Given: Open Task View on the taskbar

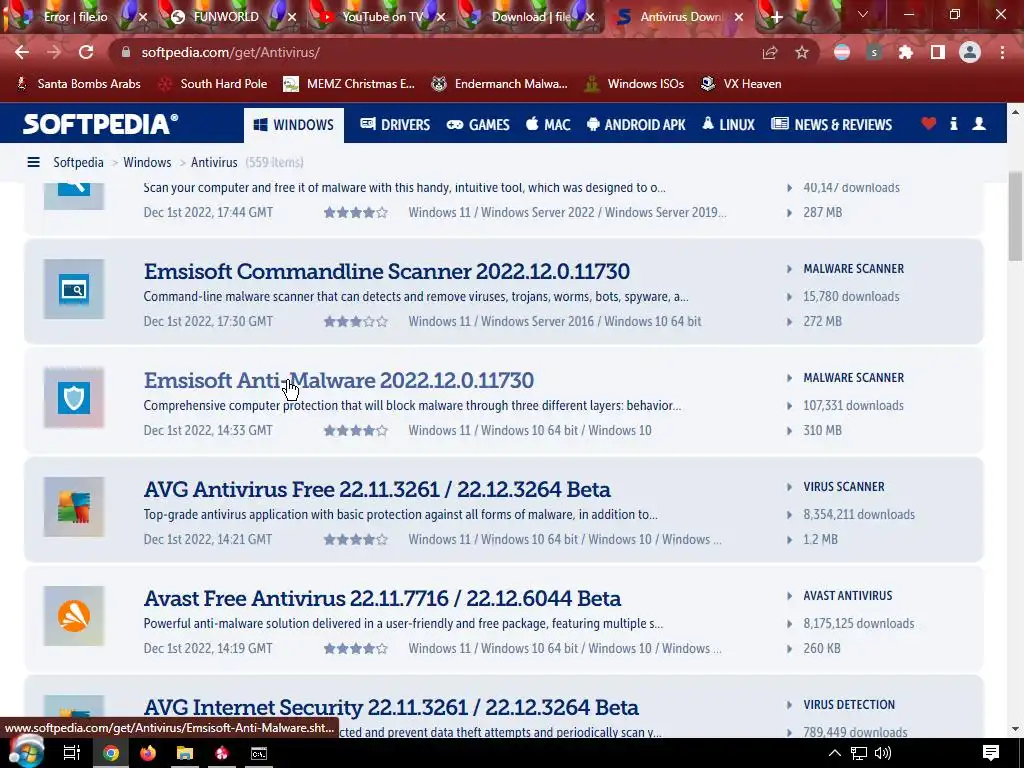Looking at the screenshot, I should 71,753.
